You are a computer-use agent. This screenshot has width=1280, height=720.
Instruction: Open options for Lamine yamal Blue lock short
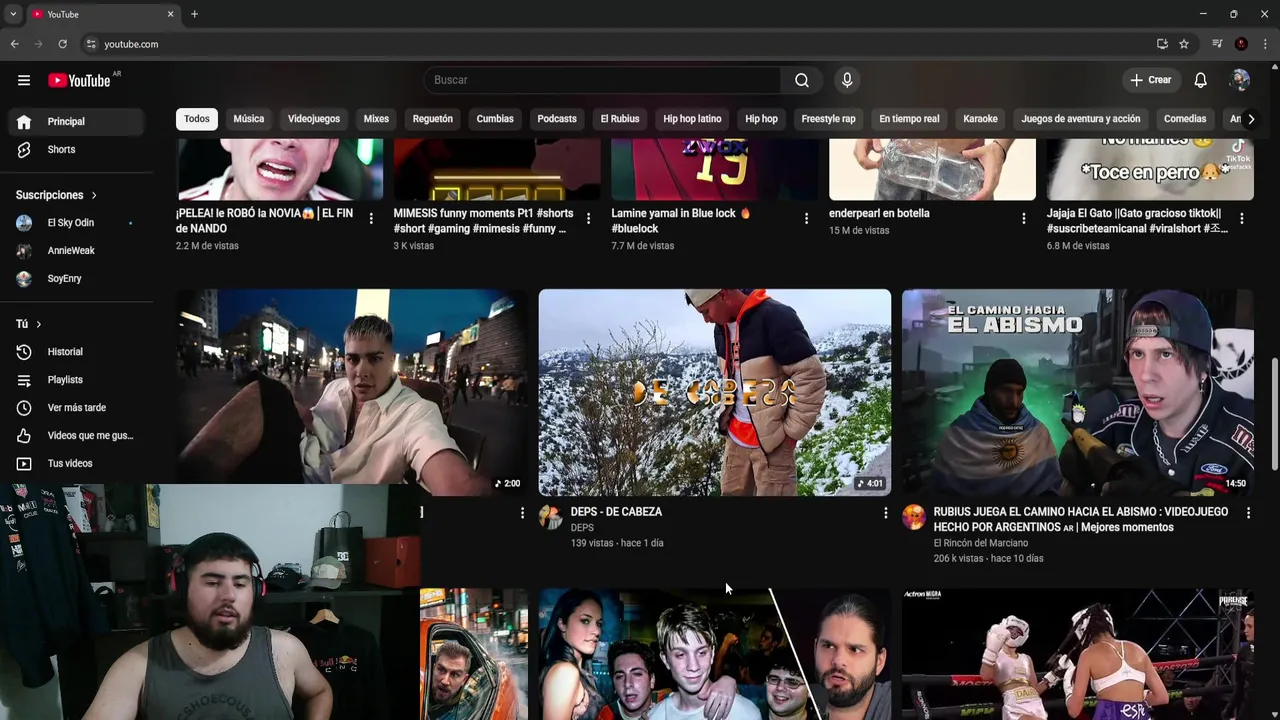(x=806, y=218)
